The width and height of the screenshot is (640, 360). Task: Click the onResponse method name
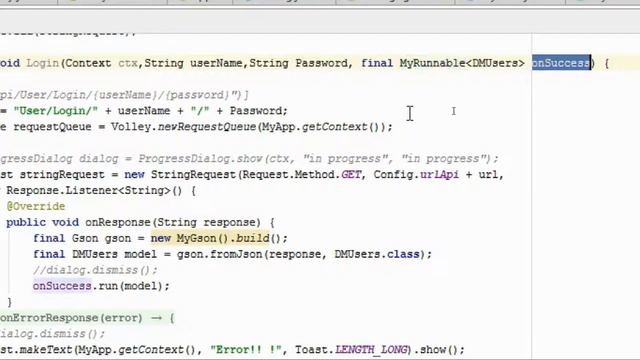(x=118, y=222)
